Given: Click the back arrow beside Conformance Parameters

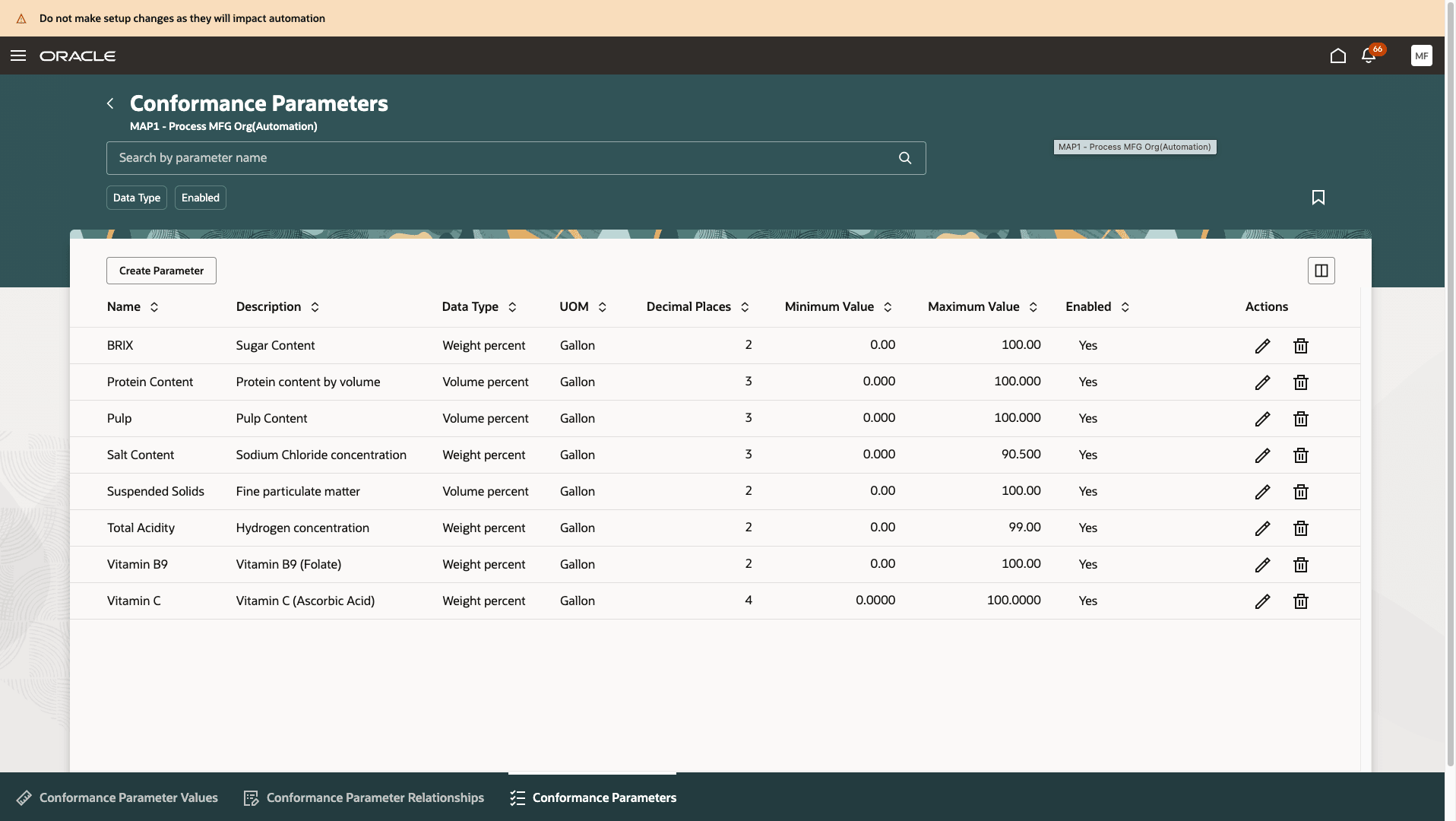Looking at the screenshot, I should click(x=110, y=103).
